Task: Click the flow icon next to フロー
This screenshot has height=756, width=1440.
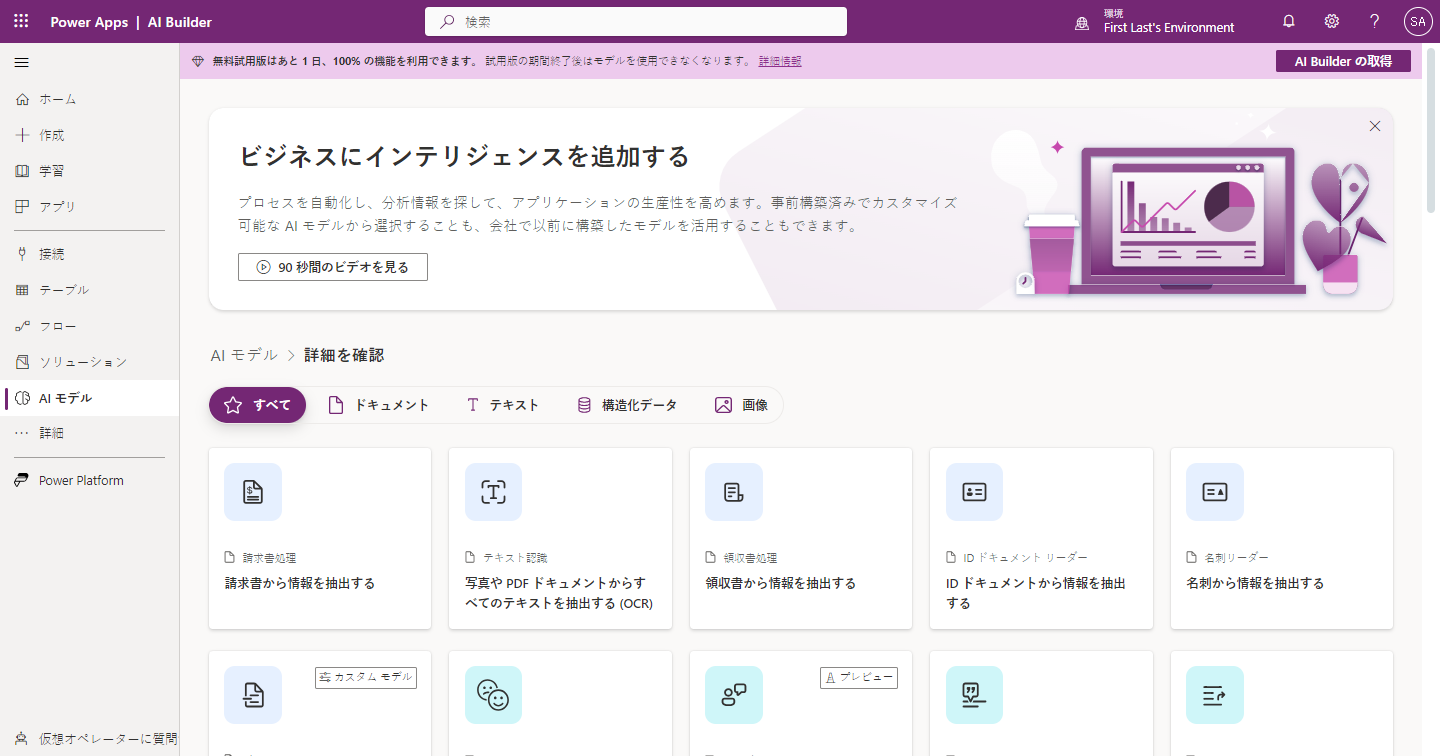Action: 23,326
